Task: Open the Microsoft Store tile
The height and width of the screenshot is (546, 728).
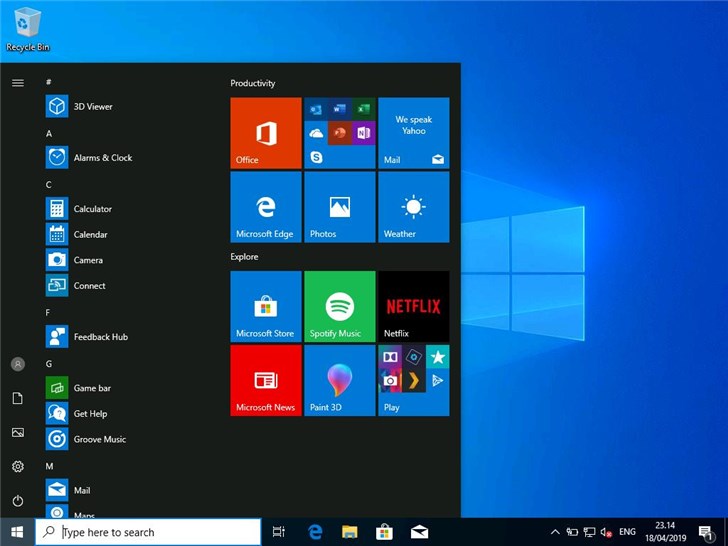Action: (x=265, y=306)
